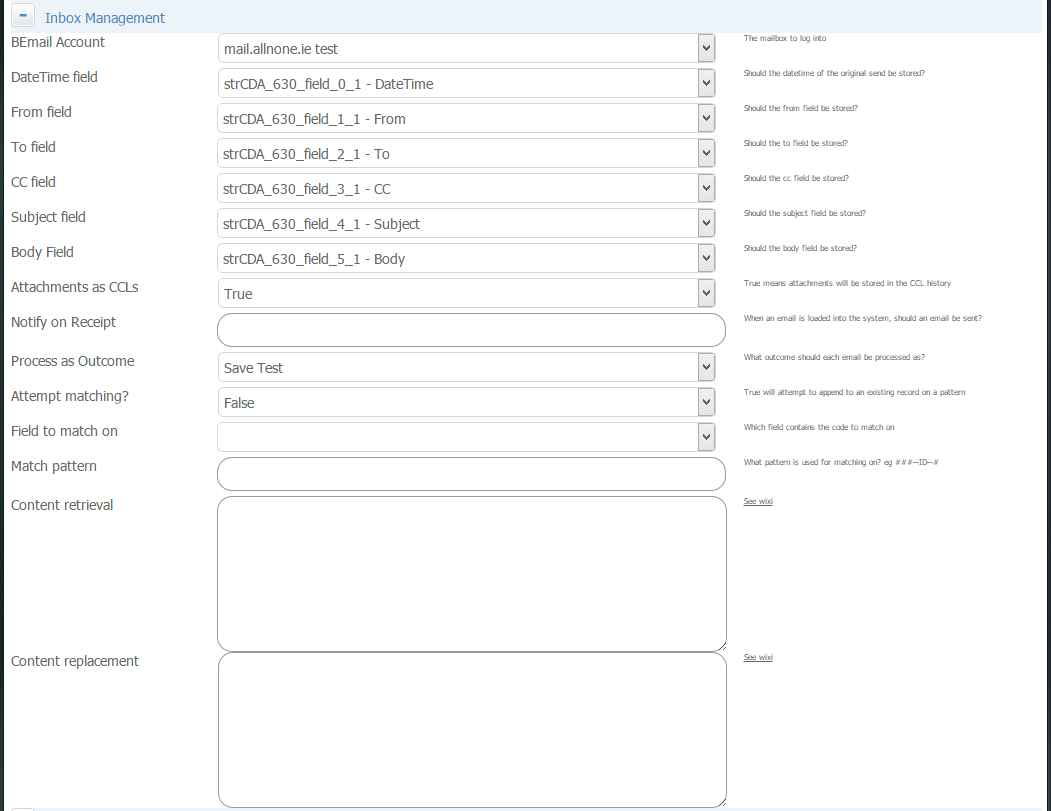Open the See wiki link for Content retrieval
The height and width of the screenshot is (811, 1051).
tap(757, 501)
